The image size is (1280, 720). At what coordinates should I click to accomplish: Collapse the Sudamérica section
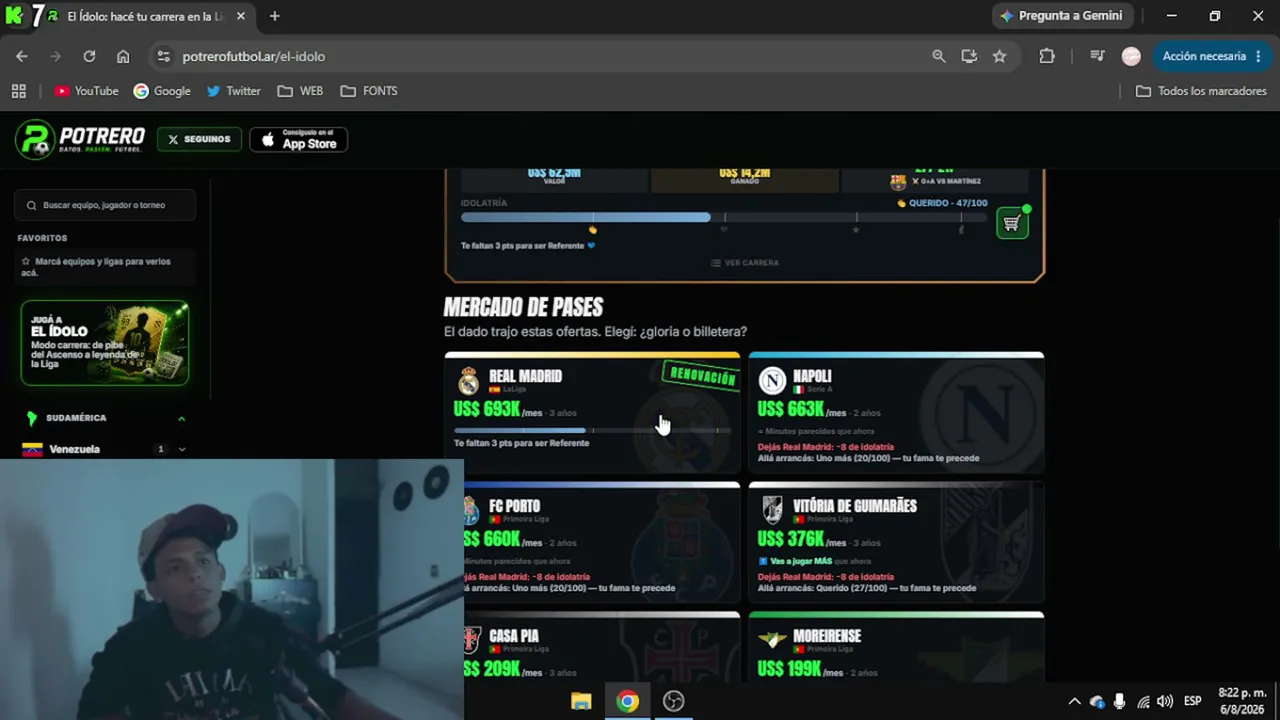point(181,418)
